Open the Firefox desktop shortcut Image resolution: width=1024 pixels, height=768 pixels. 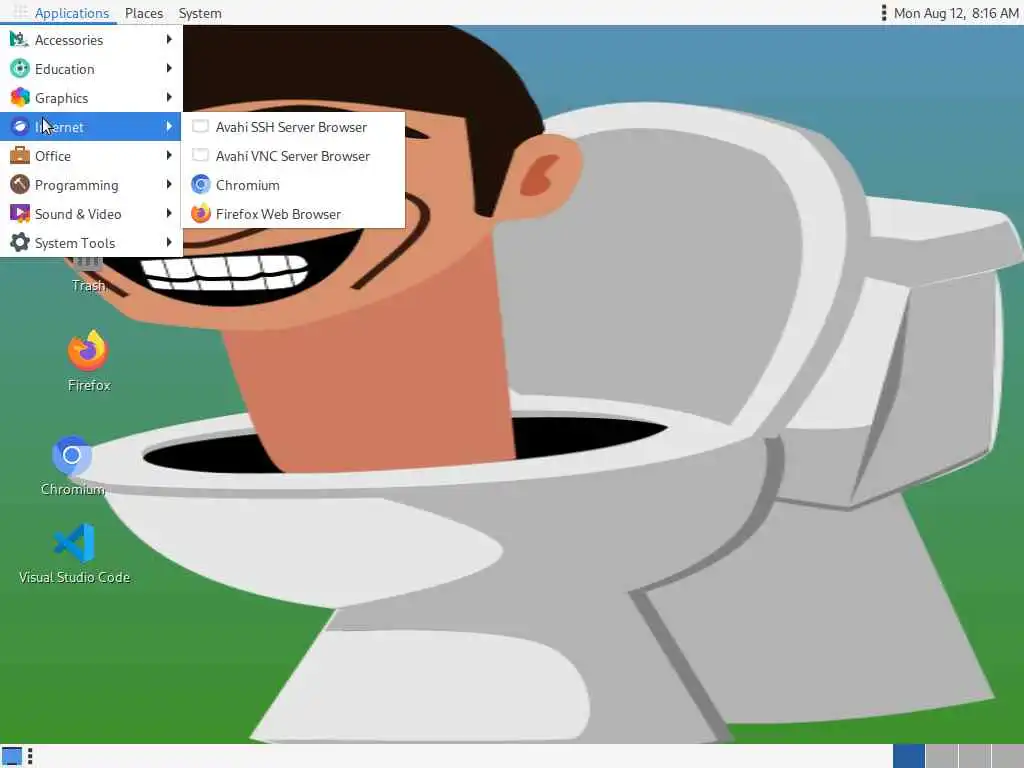[88, 361]
